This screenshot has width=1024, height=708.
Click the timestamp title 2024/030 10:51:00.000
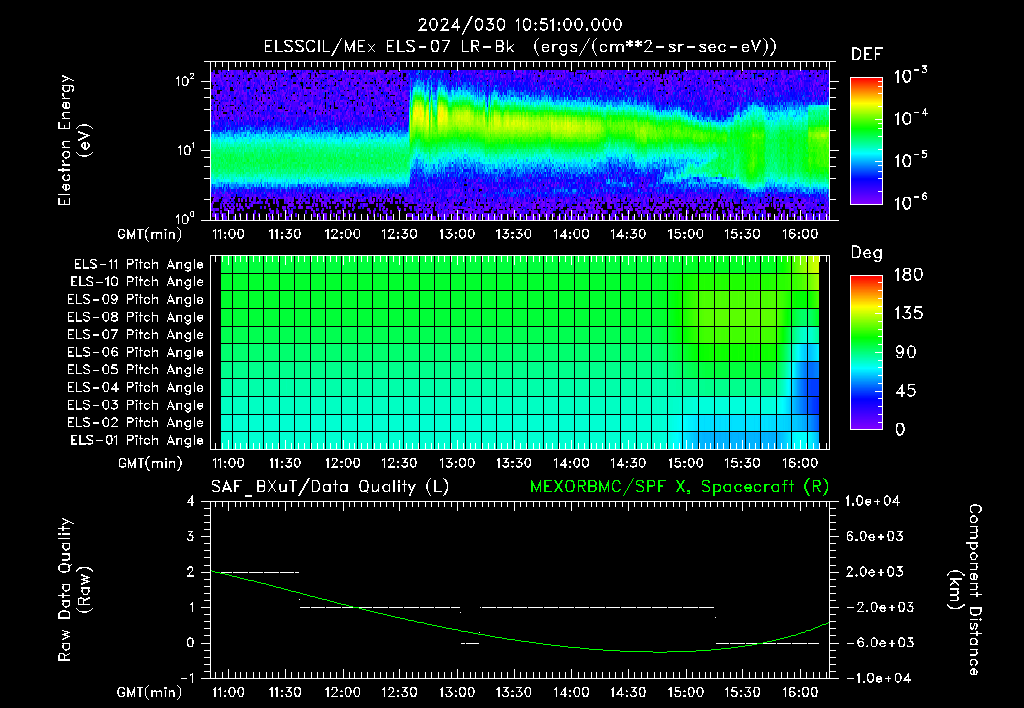tap(520, 25)
